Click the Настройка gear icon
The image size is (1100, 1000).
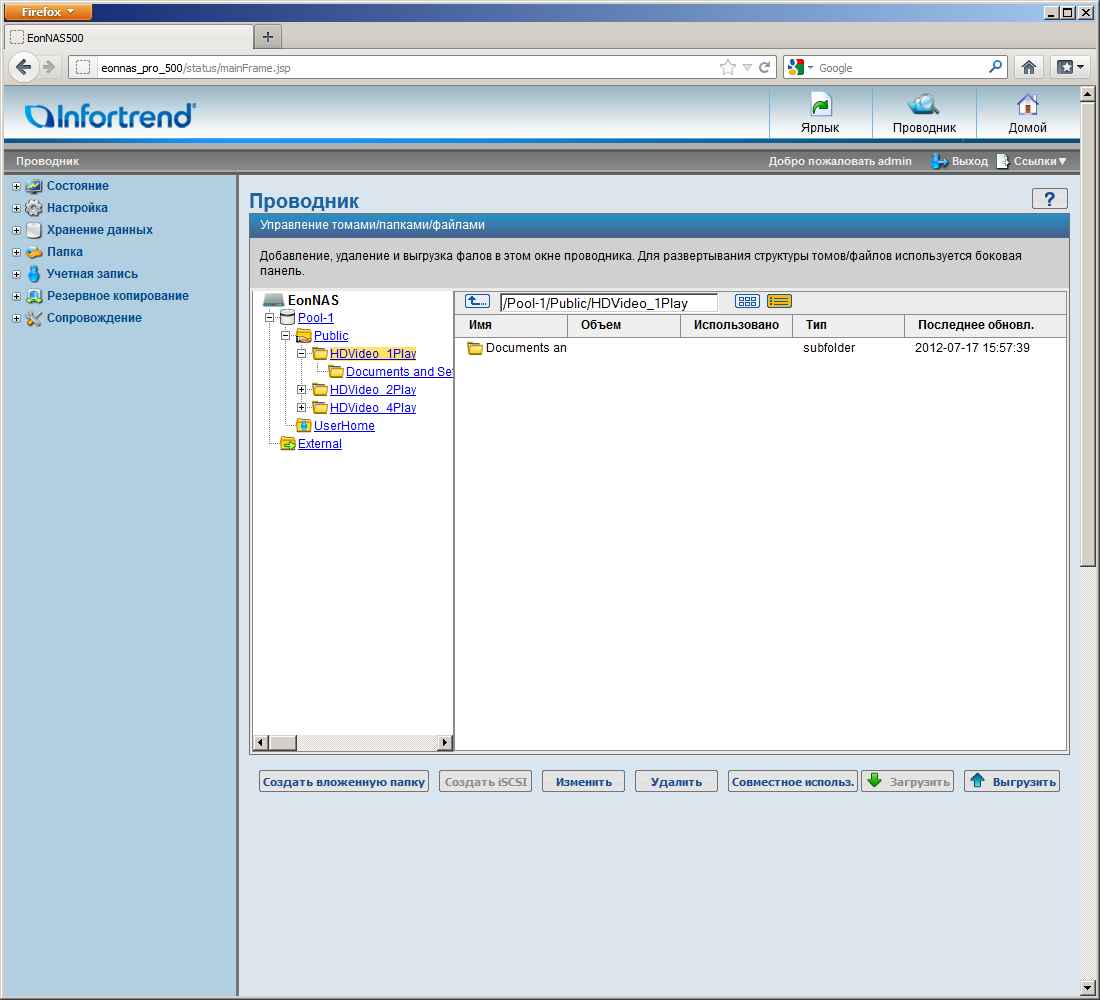(x=34, y=208)
